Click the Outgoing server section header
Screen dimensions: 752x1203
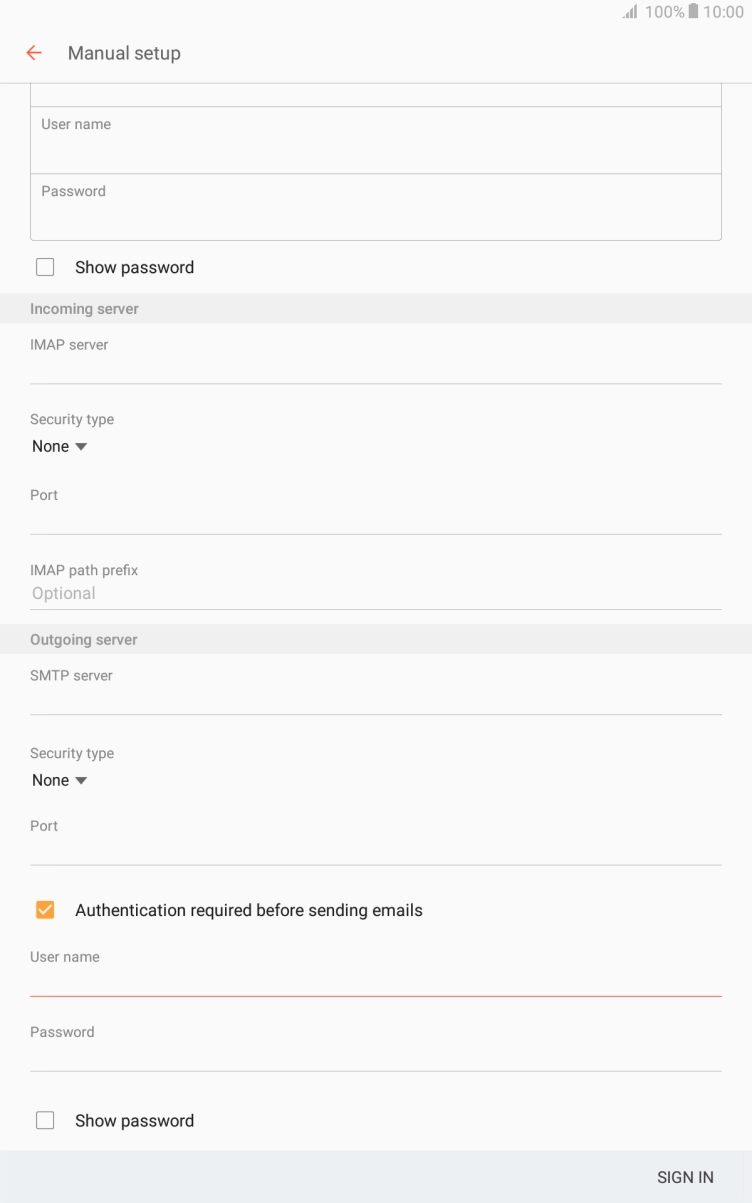pos(84,639)
